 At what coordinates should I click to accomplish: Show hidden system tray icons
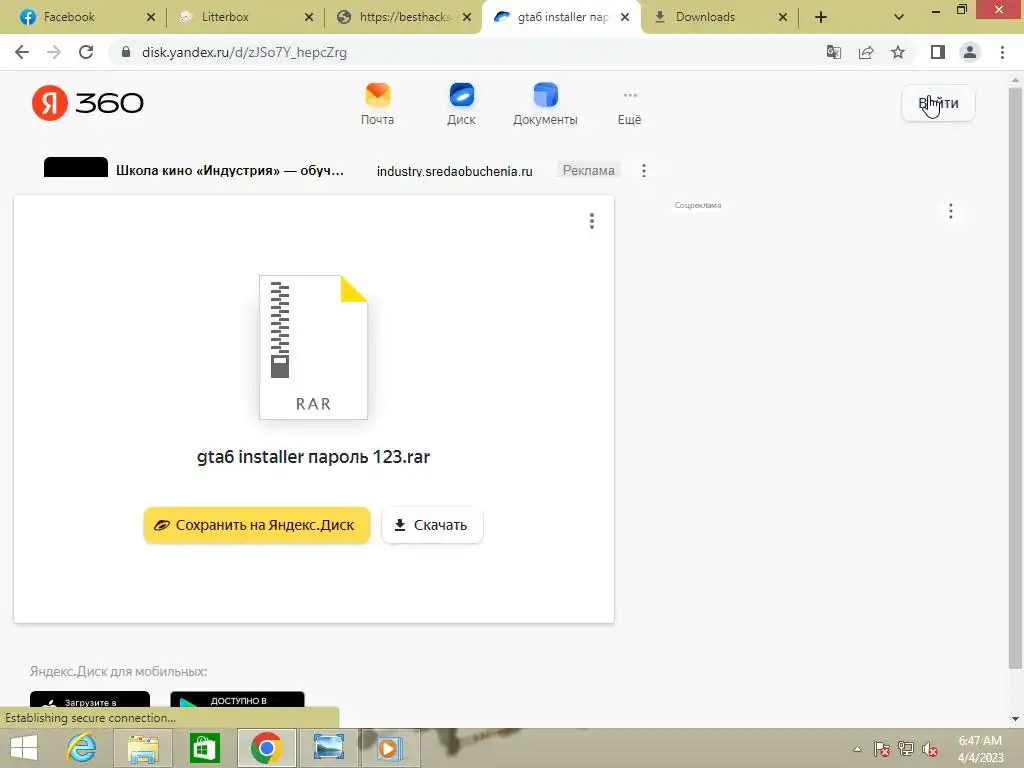click(x=857, y=749)
